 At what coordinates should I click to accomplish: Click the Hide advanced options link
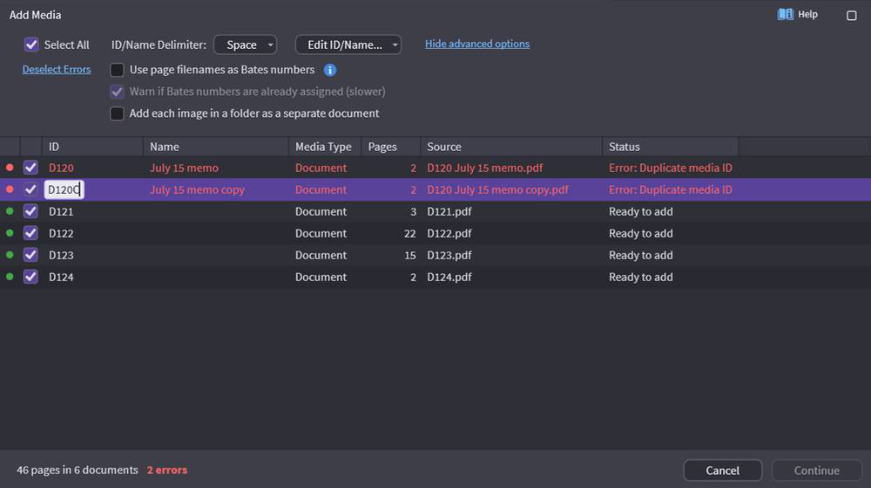[x=477, y=44]
